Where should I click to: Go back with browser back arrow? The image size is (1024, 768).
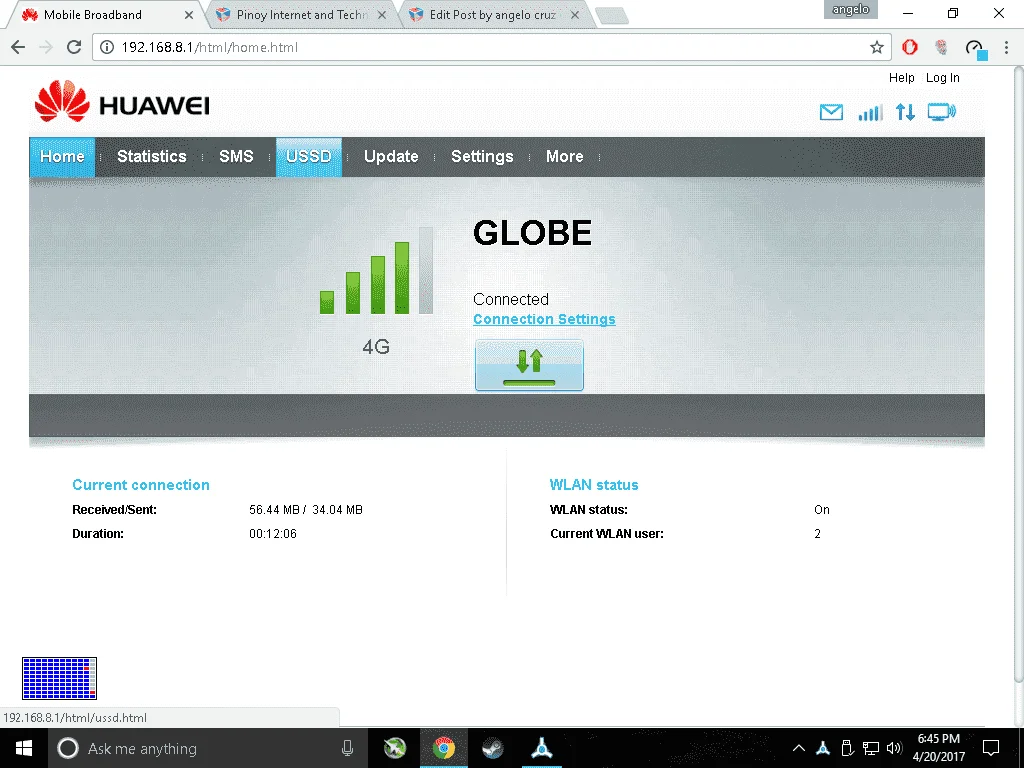coord(18,47)
